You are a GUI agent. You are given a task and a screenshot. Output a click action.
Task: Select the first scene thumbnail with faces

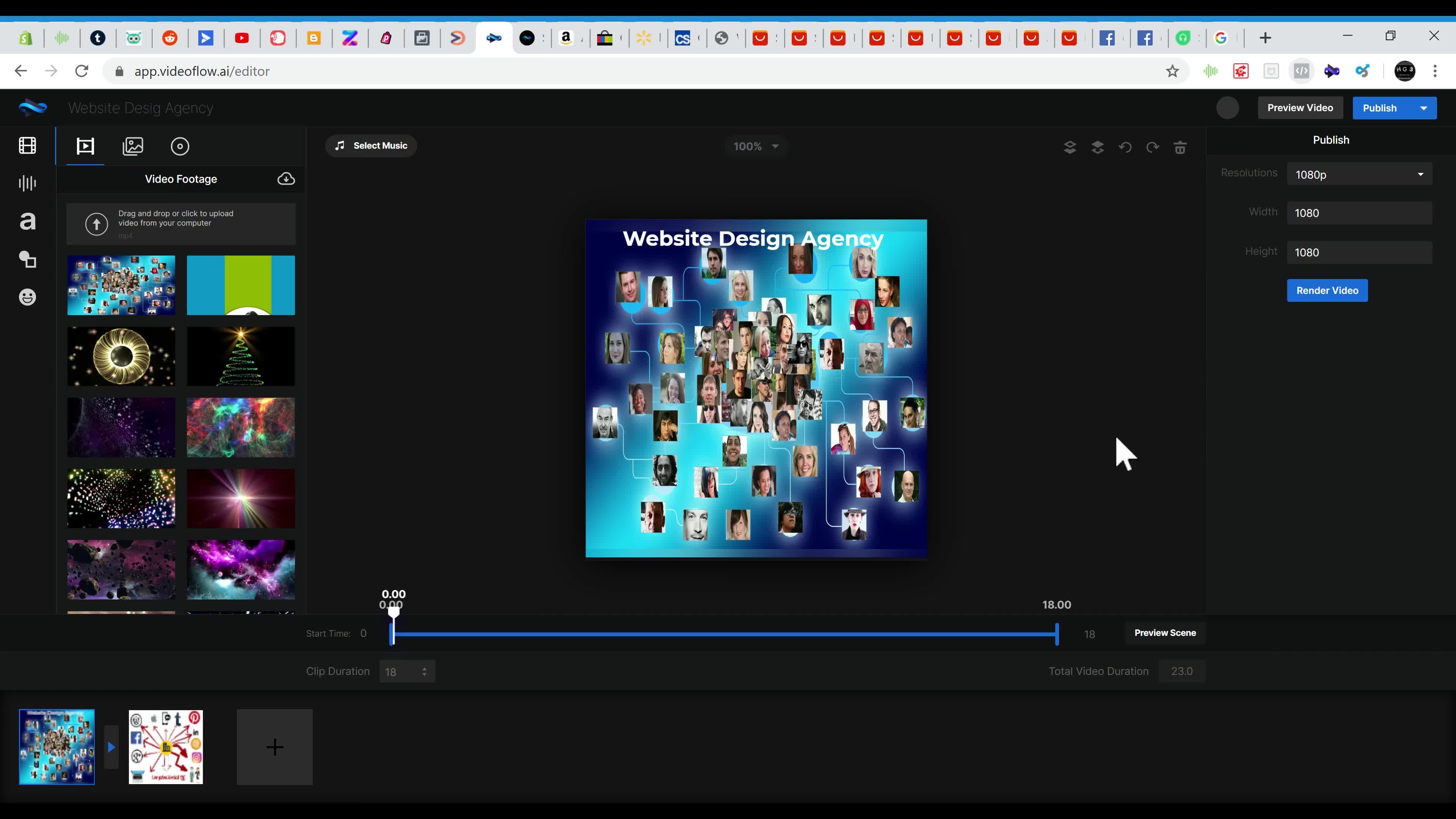tap(57, 747)
